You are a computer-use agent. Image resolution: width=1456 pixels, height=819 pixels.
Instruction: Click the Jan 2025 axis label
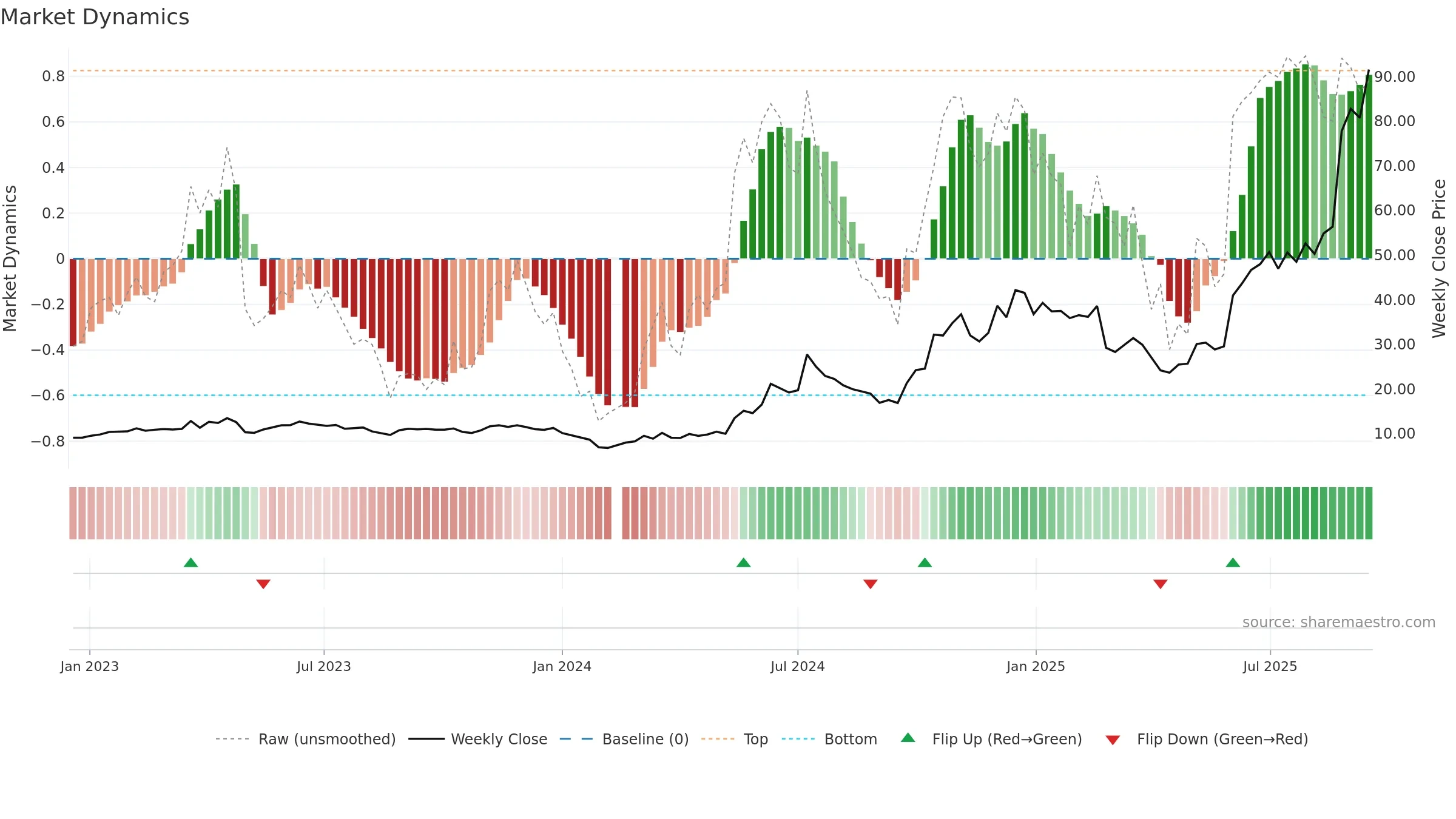(x=1036, y=666)
